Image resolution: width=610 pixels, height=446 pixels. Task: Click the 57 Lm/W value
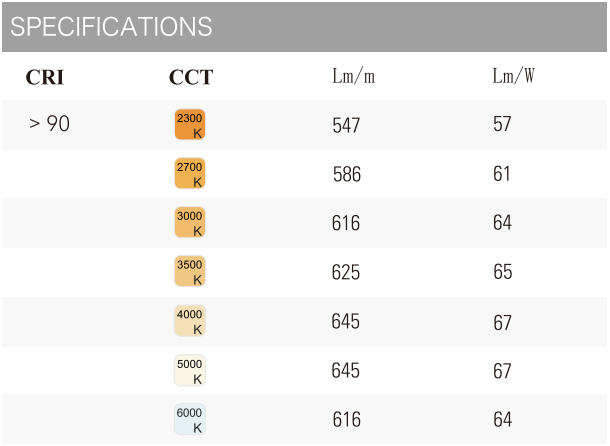tap(502, 125)
